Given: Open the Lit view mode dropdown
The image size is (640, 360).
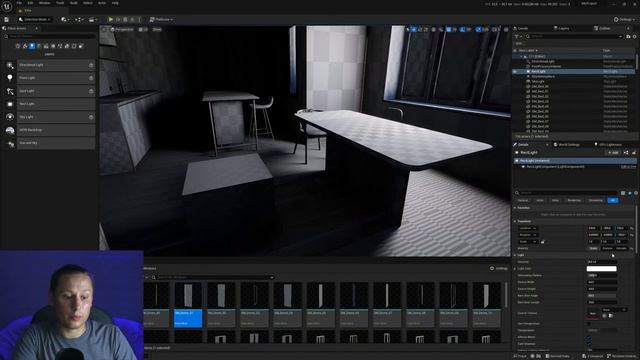Looking at the screenshot, I should point(143,29).
